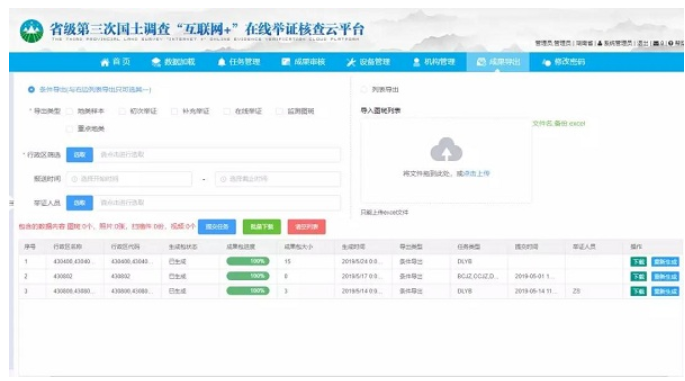Click the cloud upload icon

coord(446,149)
